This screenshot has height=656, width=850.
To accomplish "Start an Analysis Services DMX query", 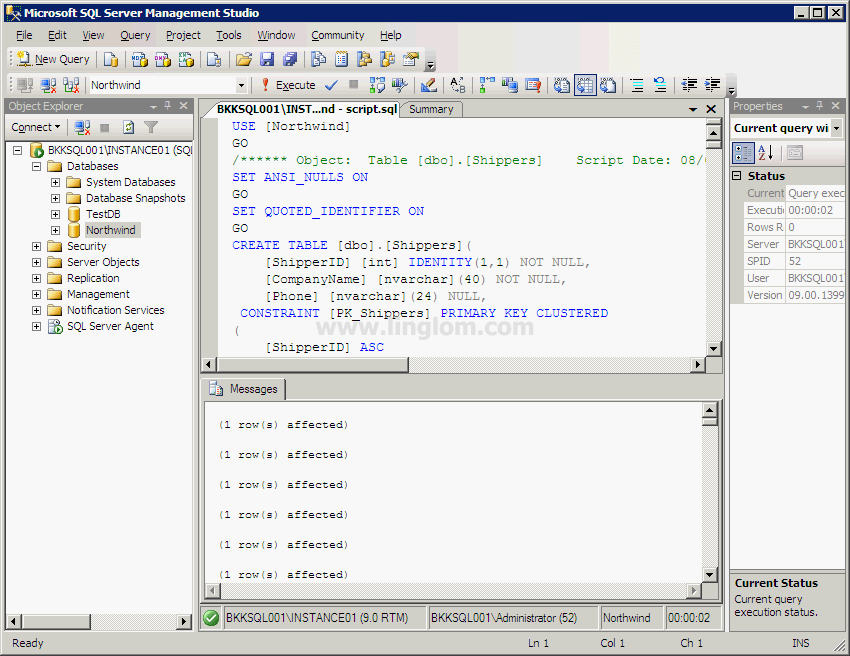I will 163,59.
